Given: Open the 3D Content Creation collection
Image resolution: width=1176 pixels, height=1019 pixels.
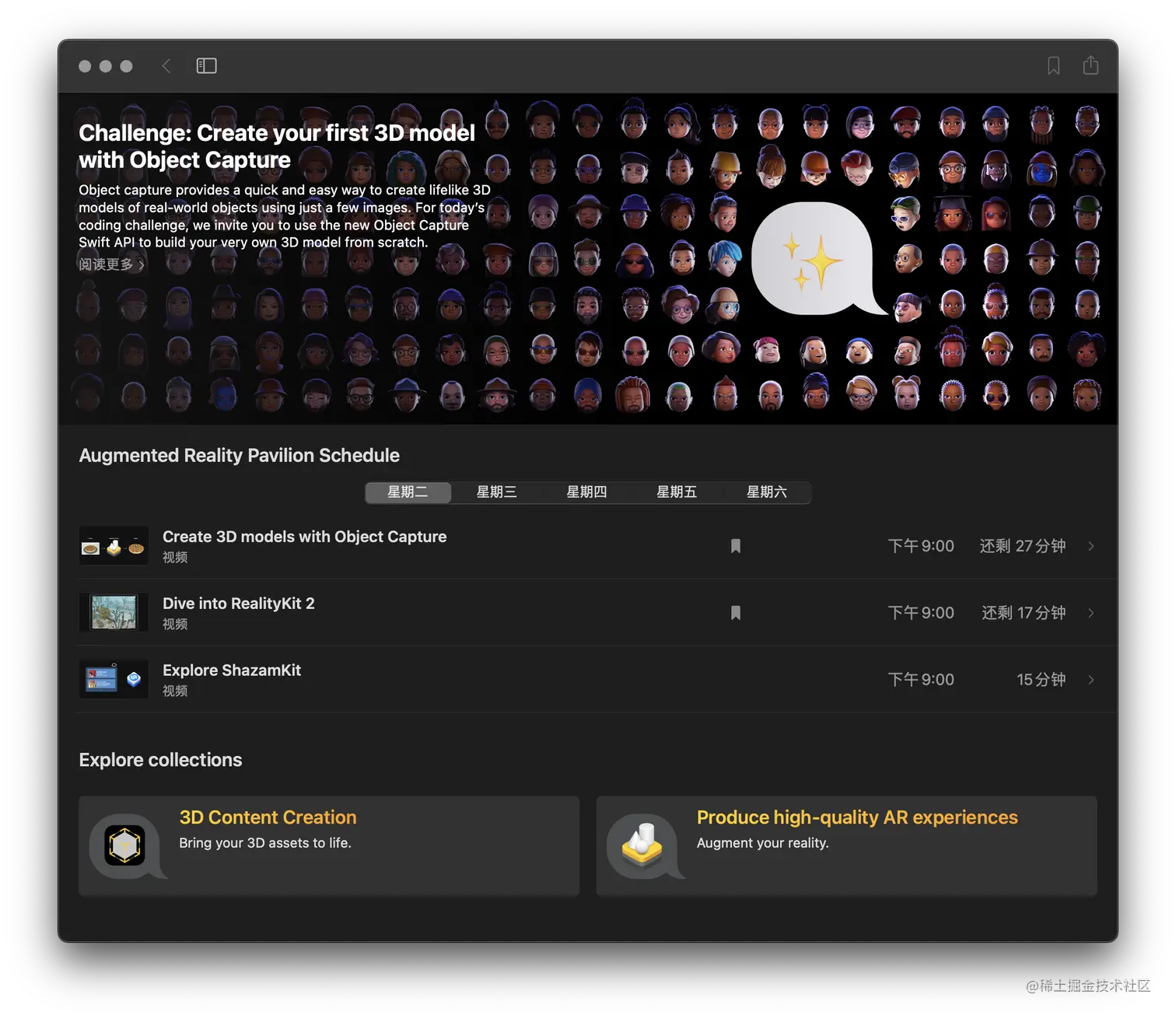Looking at the screenshot, I should (x=329, y=846).
